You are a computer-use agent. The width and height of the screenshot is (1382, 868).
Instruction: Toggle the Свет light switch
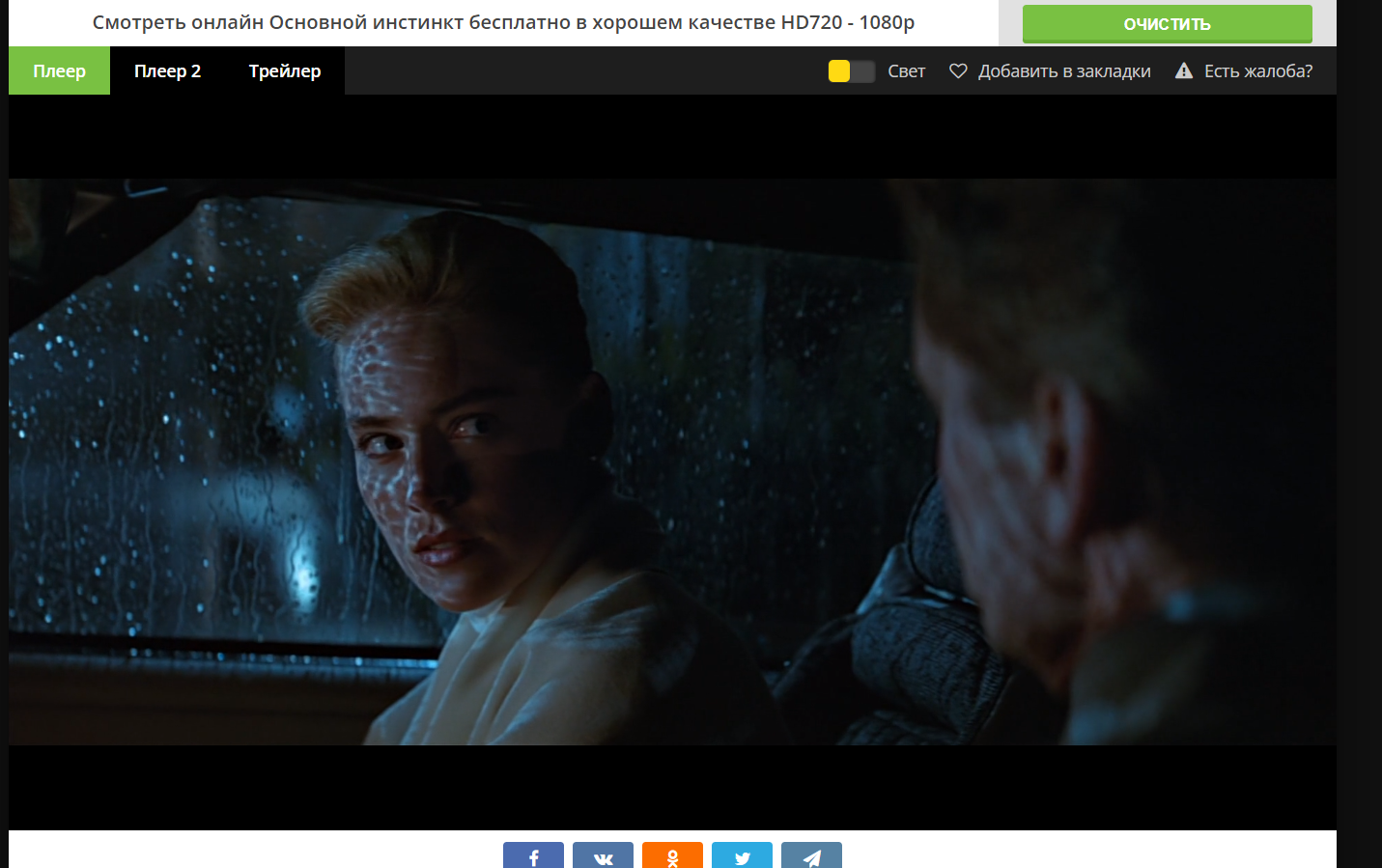(852, 70)
